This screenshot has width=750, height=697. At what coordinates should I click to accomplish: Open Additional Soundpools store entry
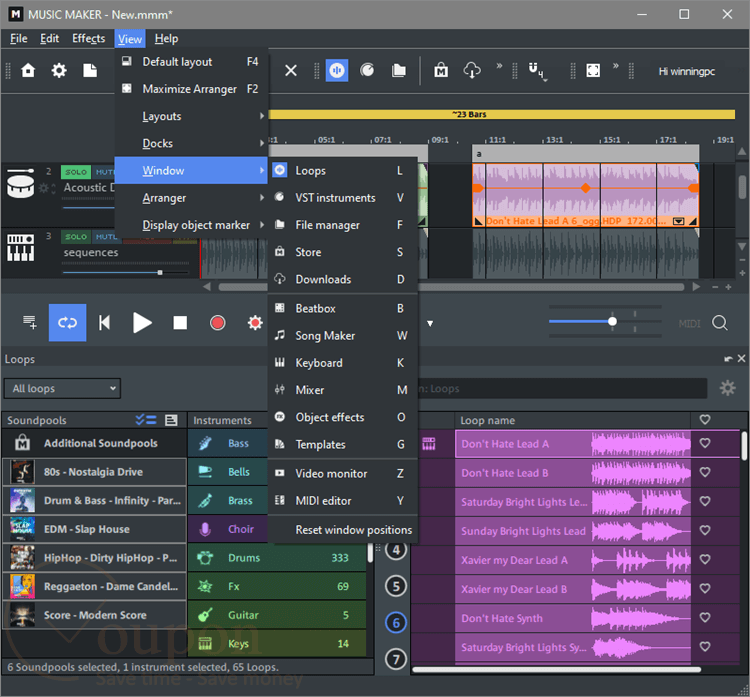(x=94, y=443)
